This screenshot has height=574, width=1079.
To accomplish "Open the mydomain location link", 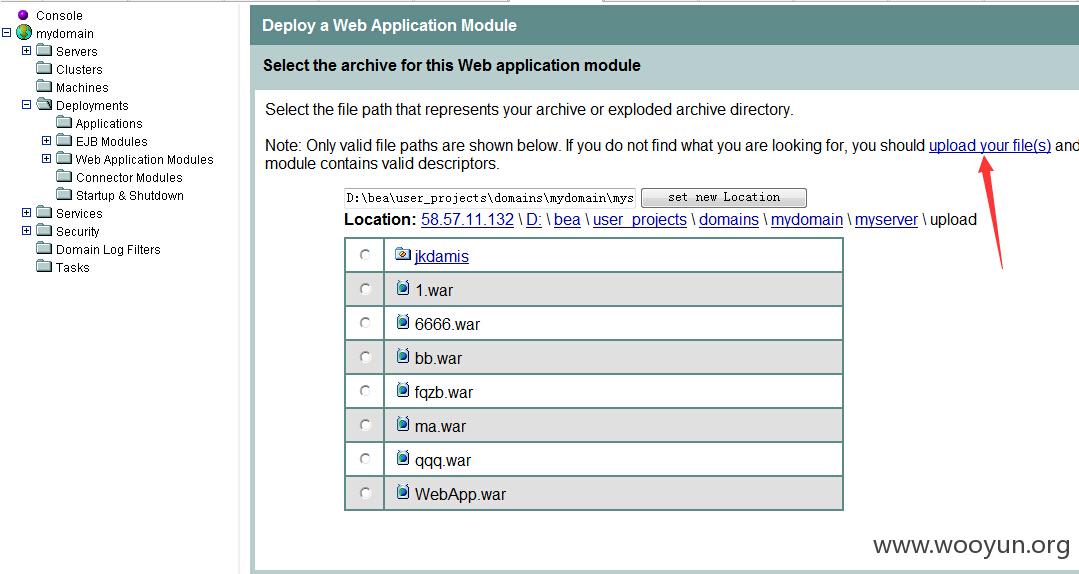I will pos(806,220).
